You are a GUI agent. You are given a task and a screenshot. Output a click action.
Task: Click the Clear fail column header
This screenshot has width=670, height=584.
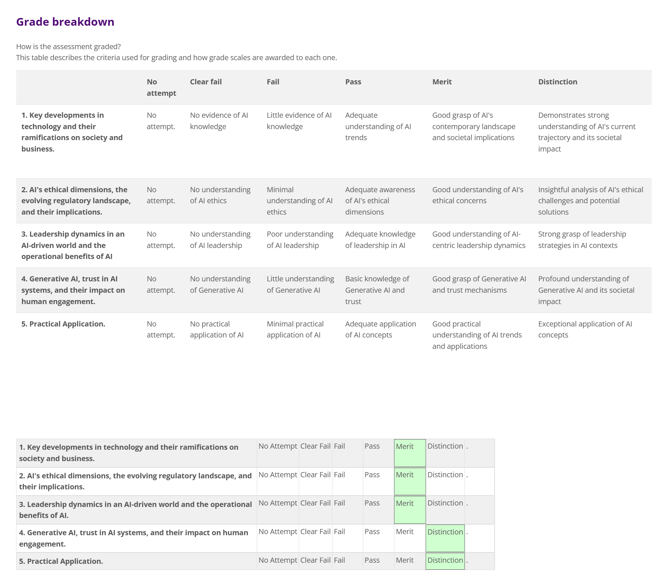[206, 82]
